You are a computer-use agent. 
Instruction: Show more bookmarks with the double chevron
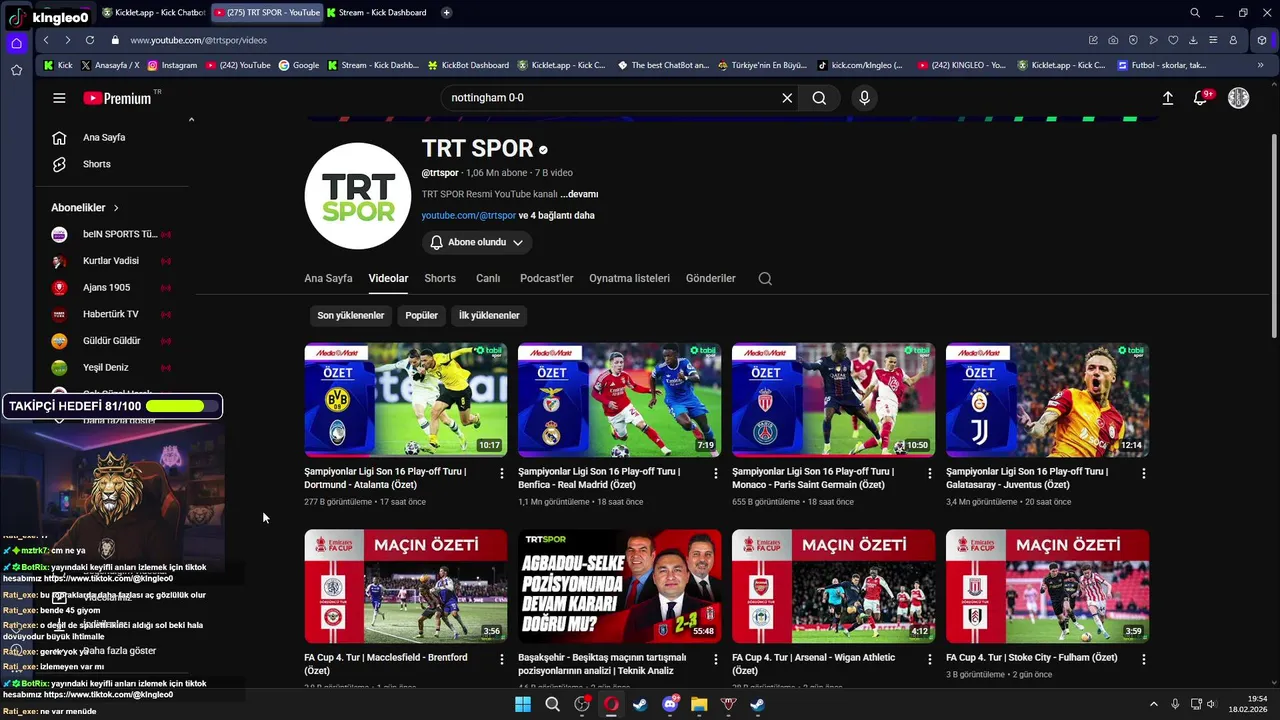pyautogui.click(x=1260, y=65)
